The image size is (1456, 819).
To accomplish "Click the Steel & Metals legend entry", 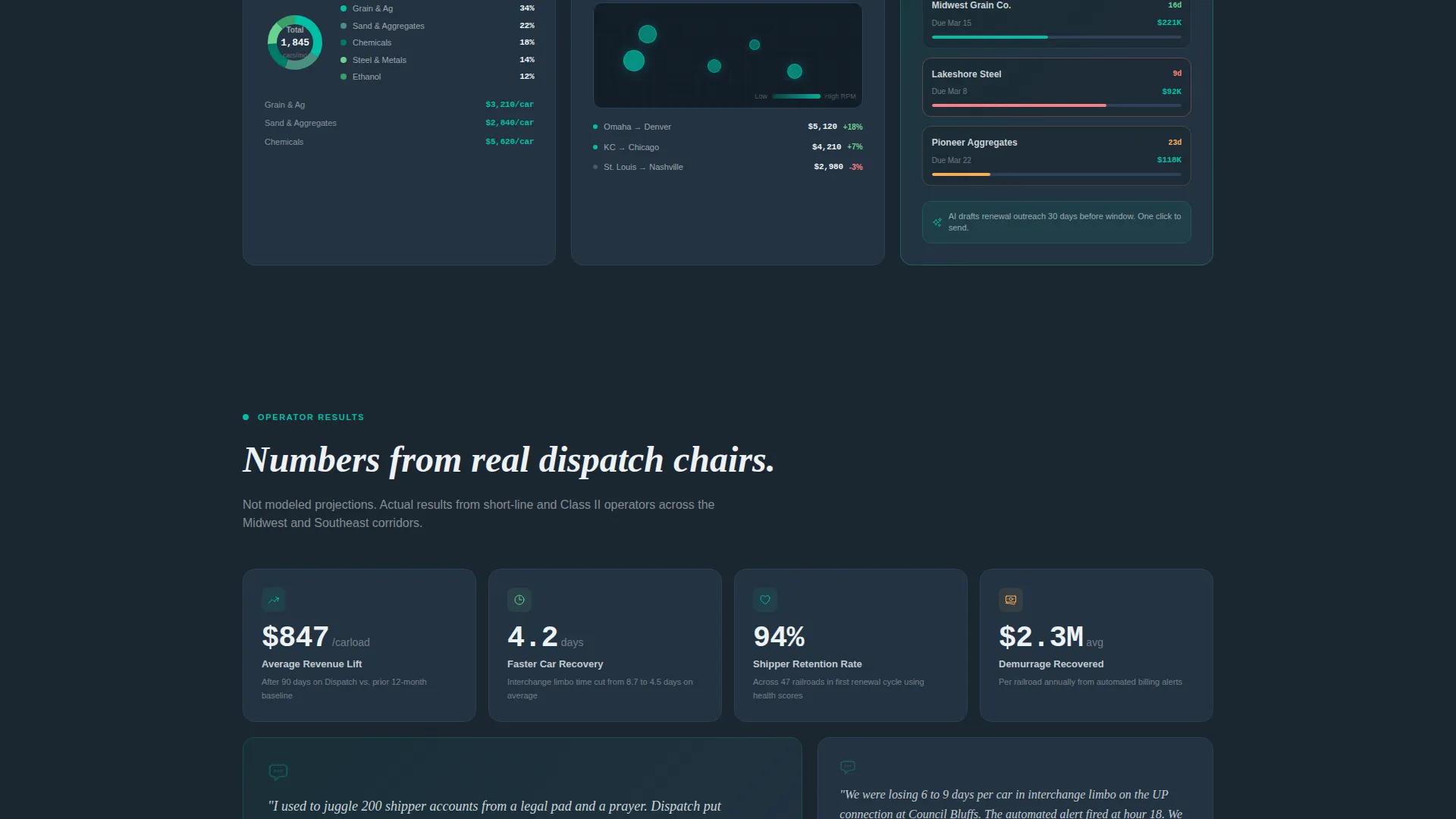I will (x=438, y=60).
